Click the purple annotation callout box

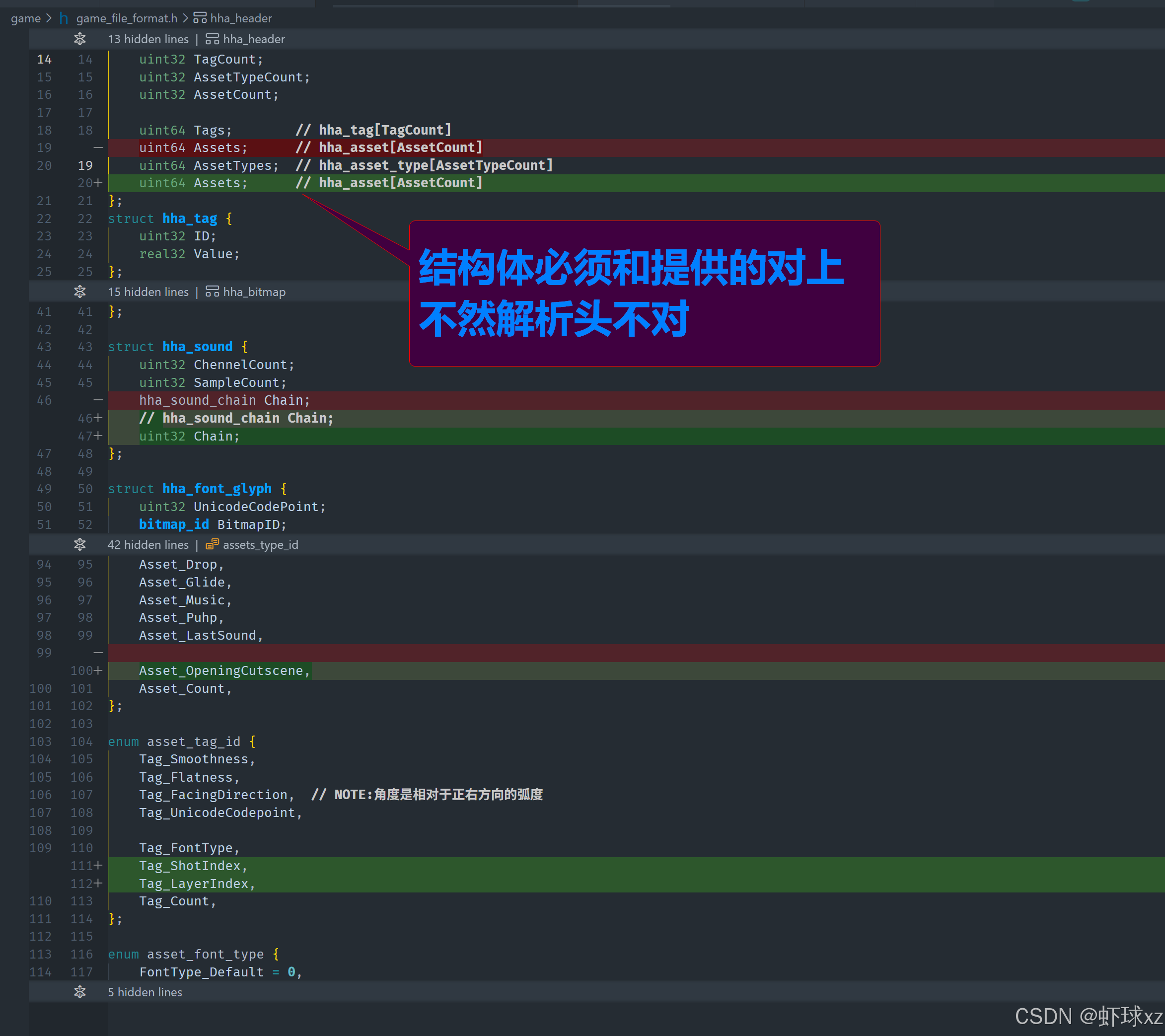(x=644, y=293)
